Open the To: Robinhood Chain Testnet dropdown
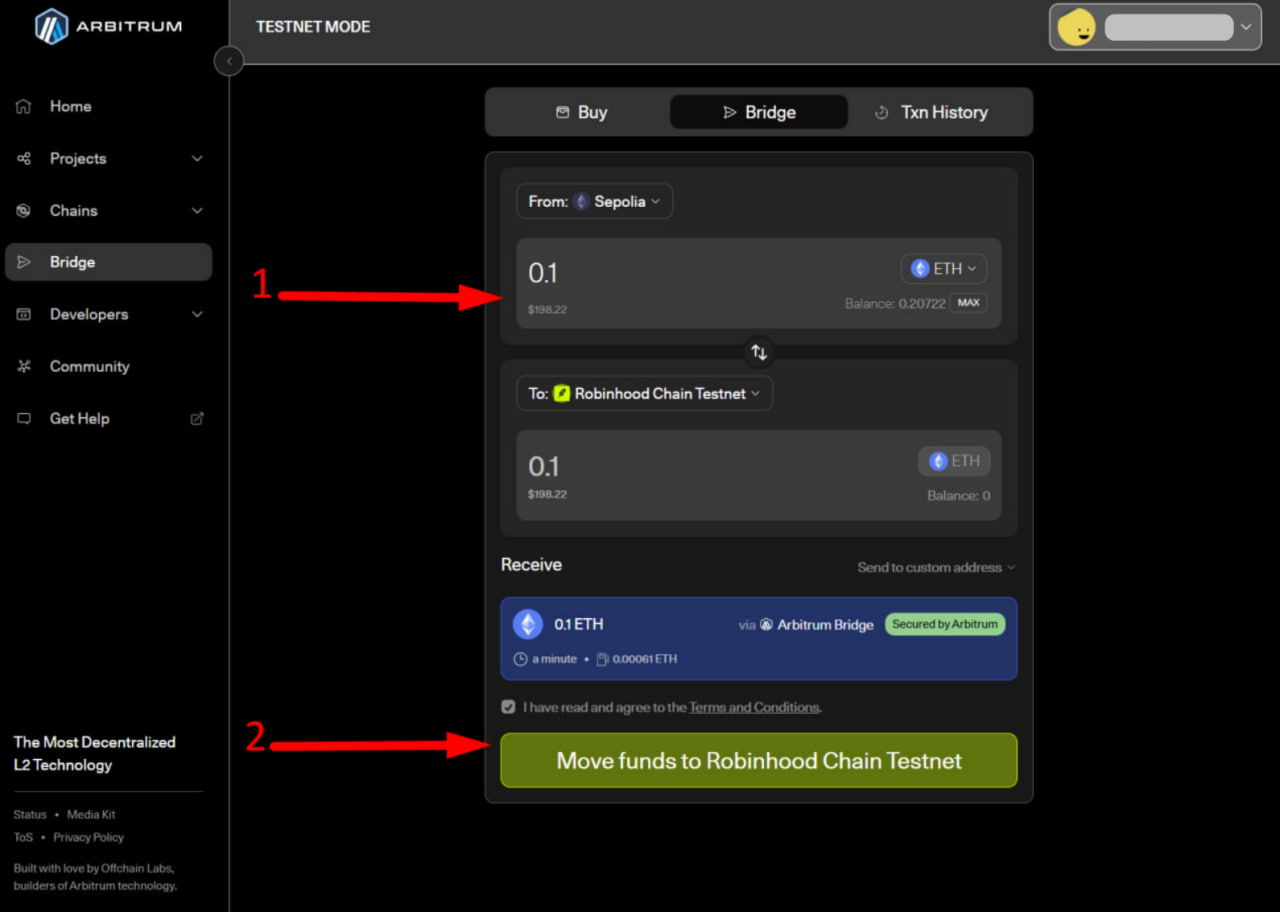This screenshot has width=1280, height=912. pos(644,393)
